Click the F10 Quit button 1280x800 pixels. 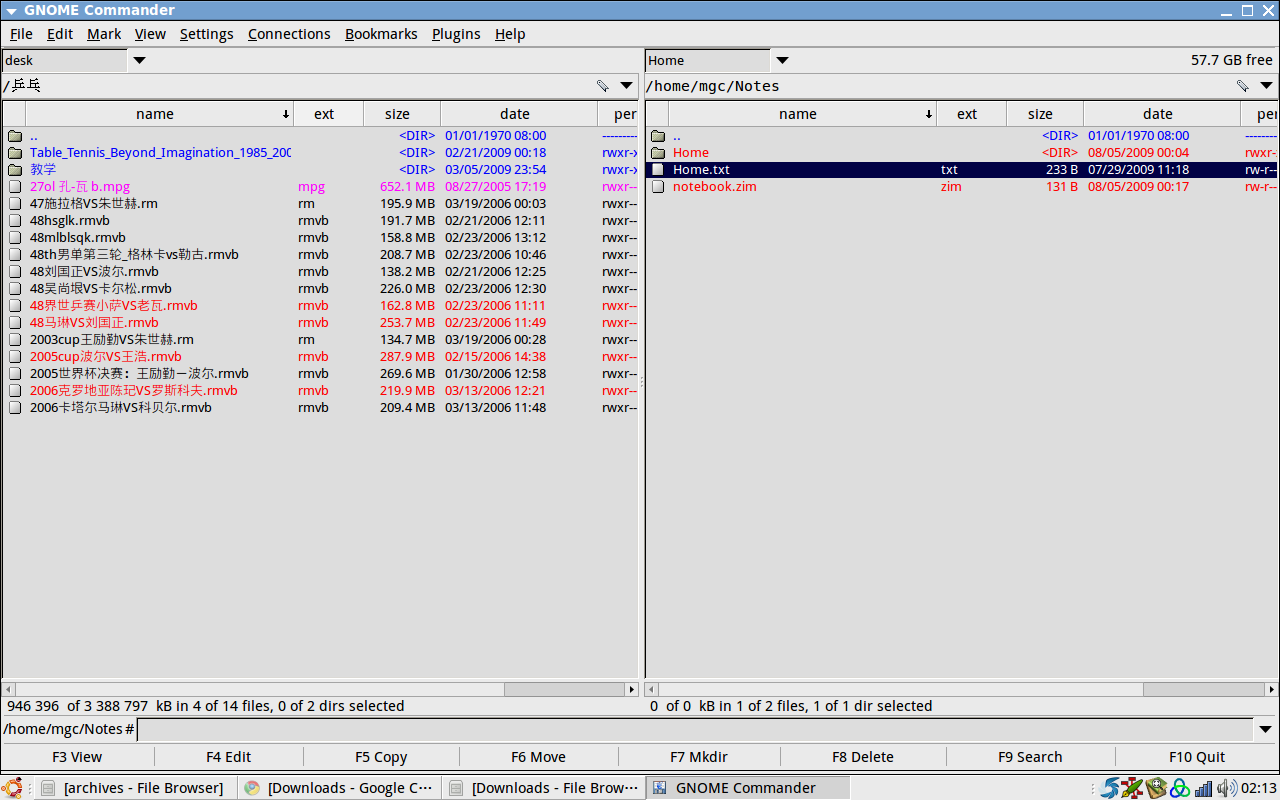click(x=1196, y=757)
